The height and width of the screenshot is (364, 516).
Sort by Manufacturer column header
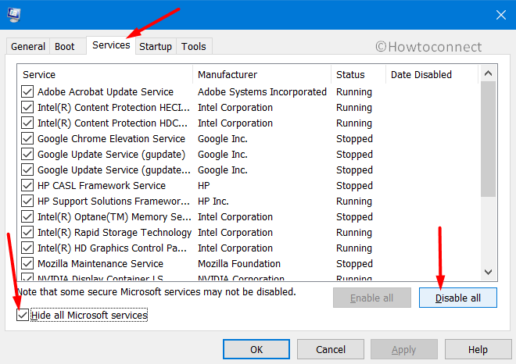point(262,74)
